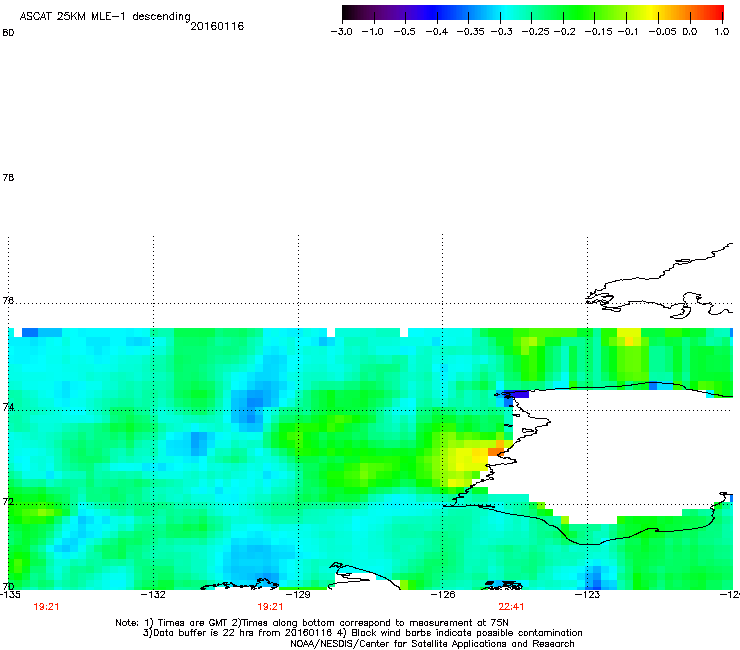Click the 1.0 color scale label
The image size is (740, 650).
(x=722, y=32)
